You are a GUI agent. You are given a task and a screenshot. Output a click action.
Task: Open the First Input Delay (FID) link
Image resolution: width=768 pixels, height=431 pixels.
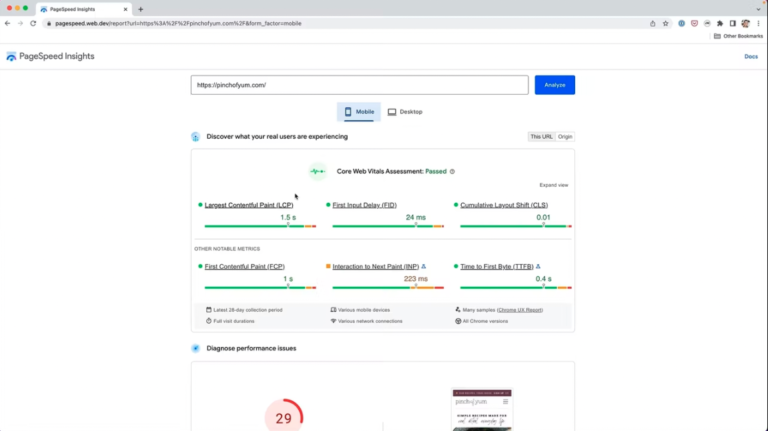(364, 205)
